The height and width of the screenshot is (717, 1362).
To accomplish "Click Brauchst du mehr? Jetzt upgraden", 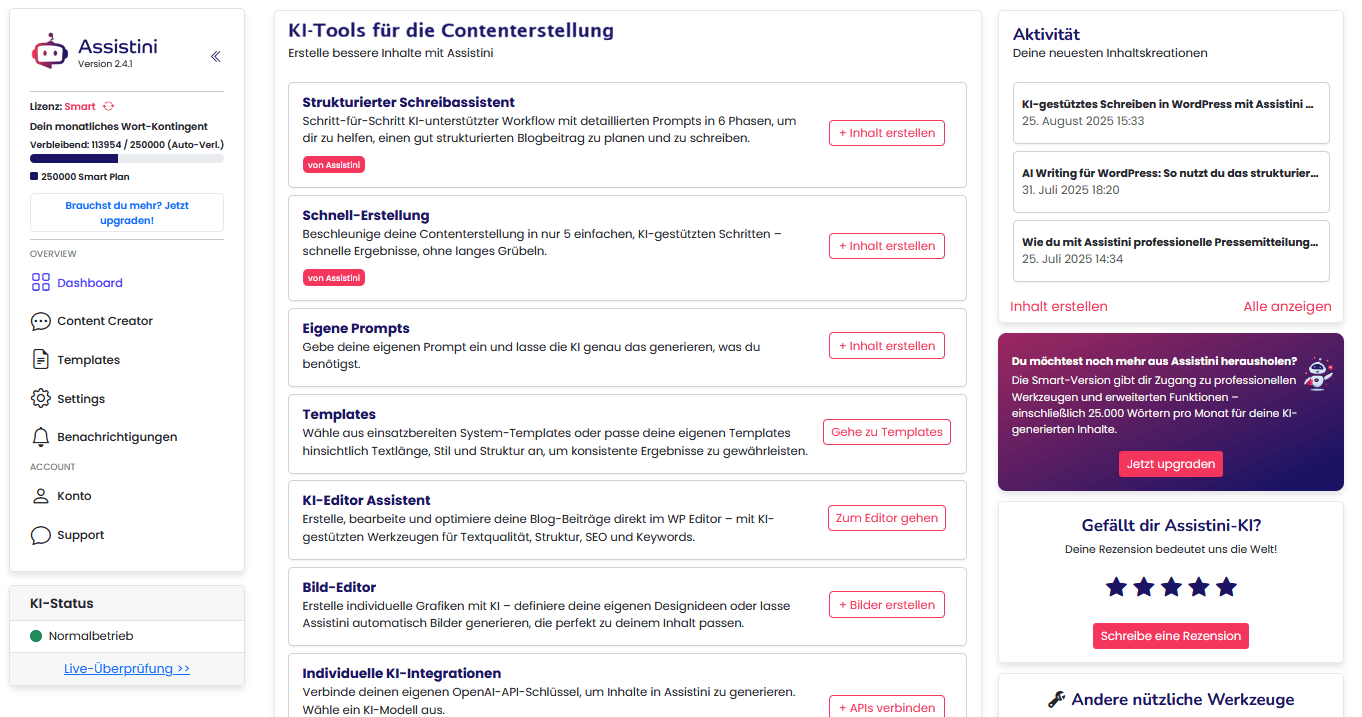I will [x=127, y=212].
